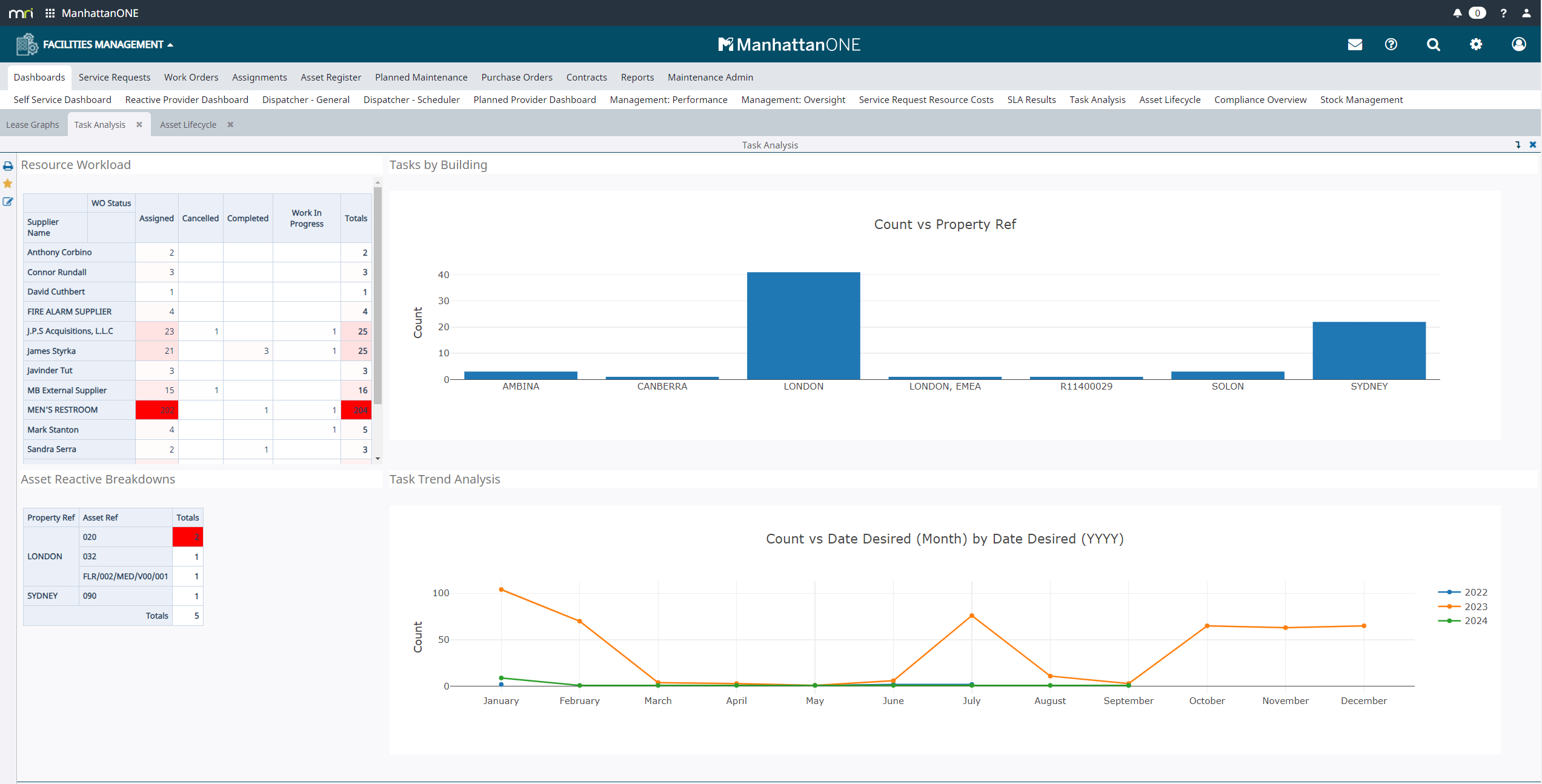
Task: Open the search magnifier icon
Action: 1433,44
